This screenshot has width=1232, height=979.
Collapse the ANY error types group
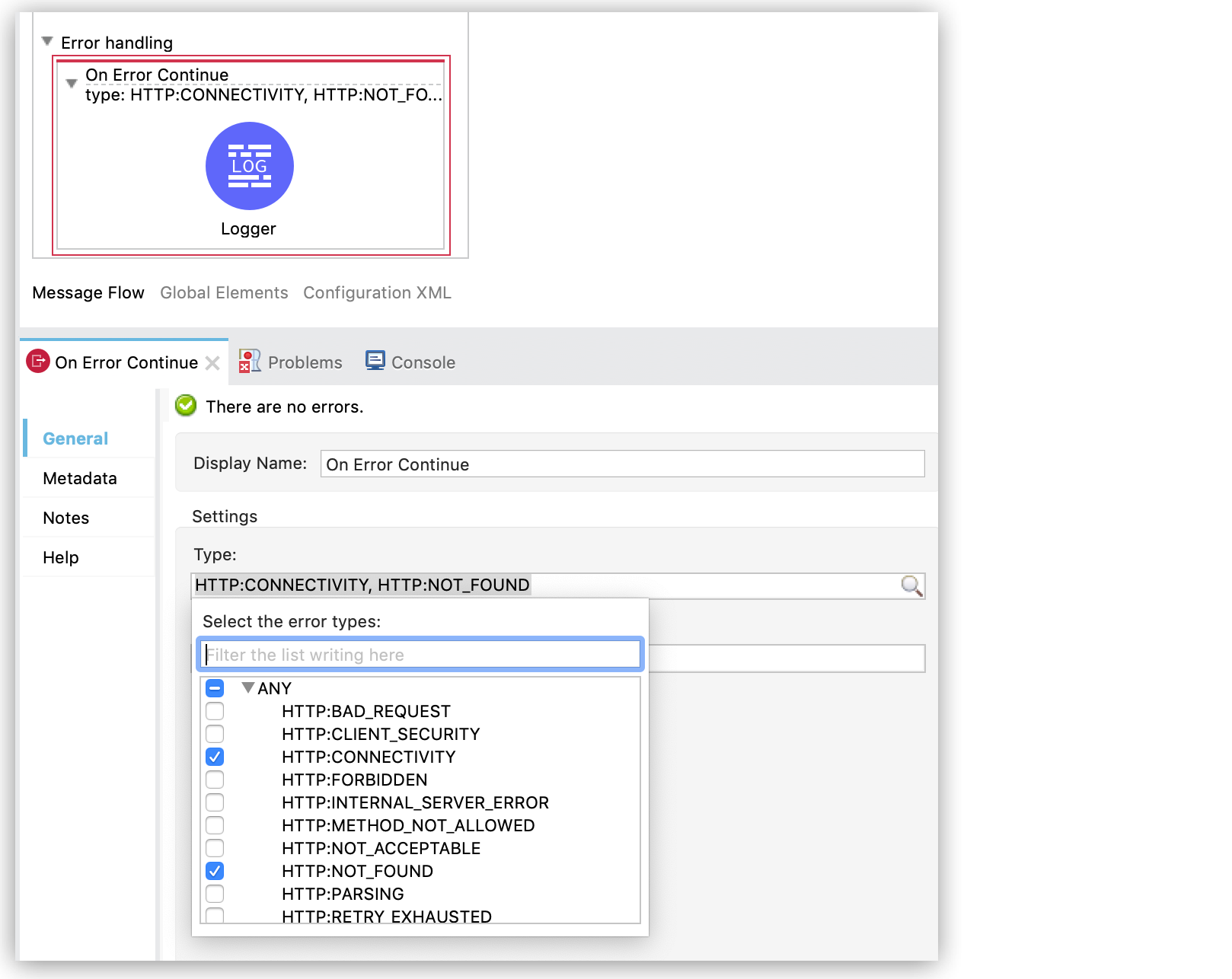(x=247, y=687)
